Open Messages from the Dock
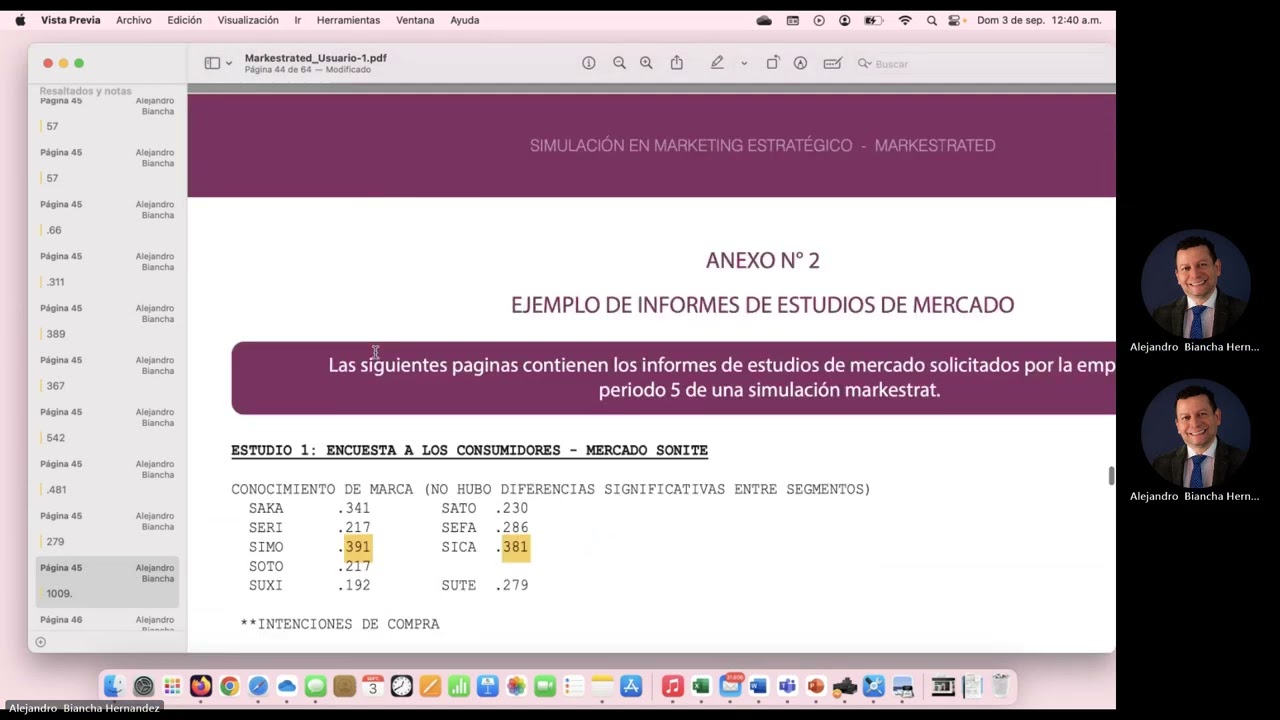Image resolution: width=1280 pixels, height=720 pixels. pos(316,686)
